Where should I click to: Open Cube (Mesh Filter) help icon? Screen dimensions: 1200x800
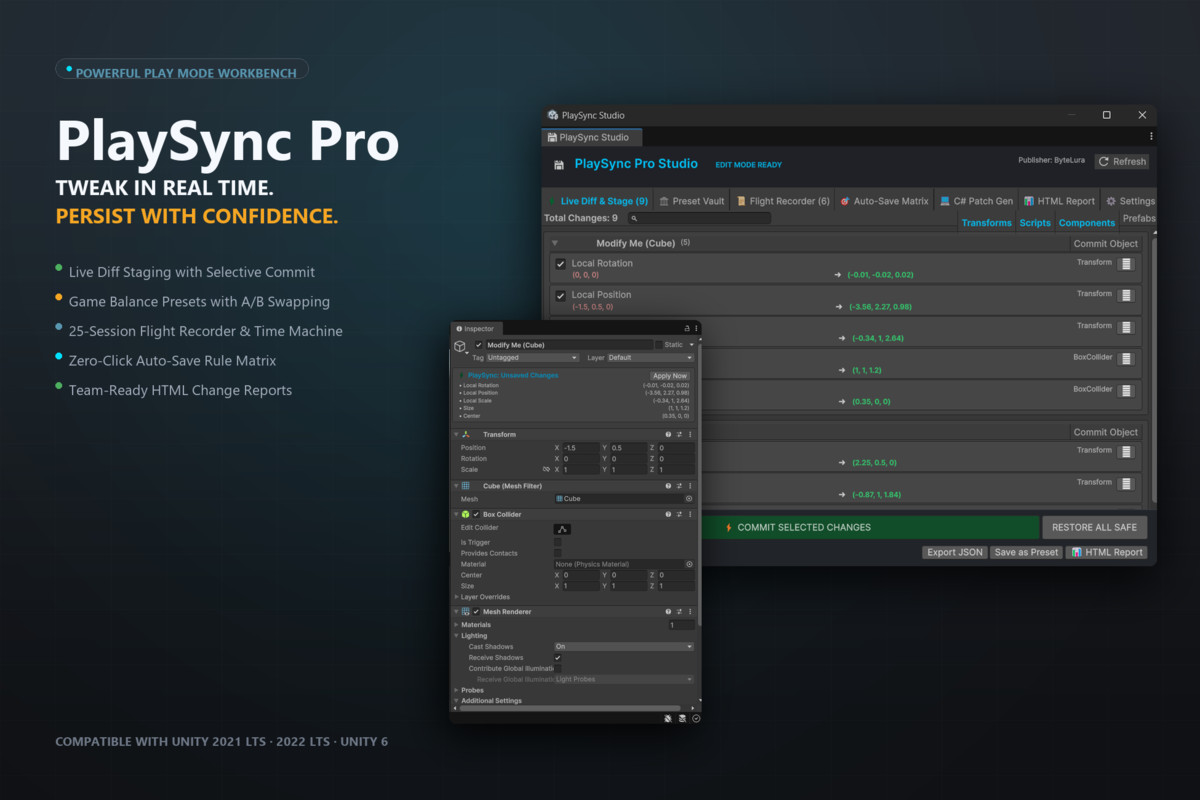tap(668, 486)
